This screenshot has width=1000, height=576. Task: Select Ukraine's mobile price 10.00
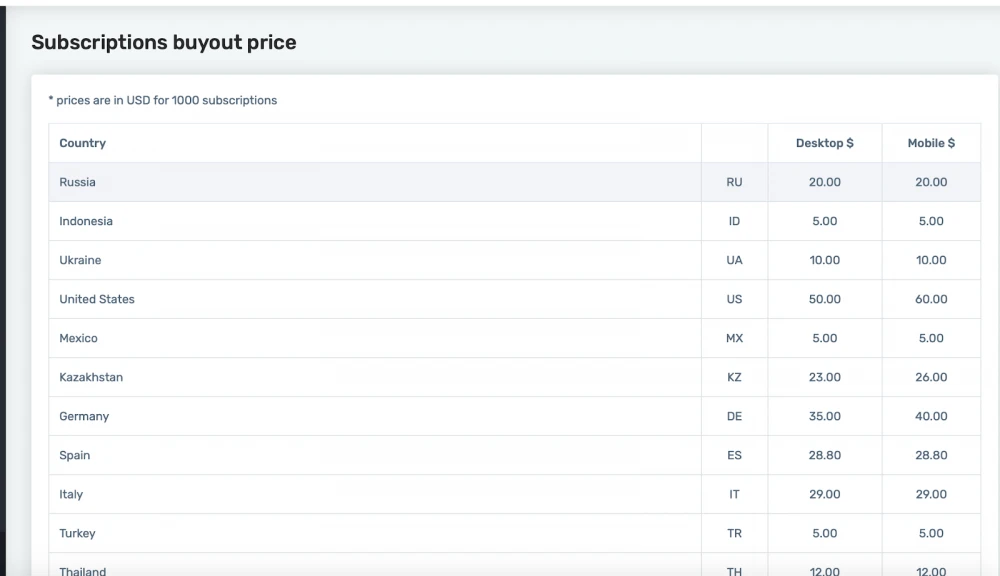pyautogui.click(x=931, y=260)
